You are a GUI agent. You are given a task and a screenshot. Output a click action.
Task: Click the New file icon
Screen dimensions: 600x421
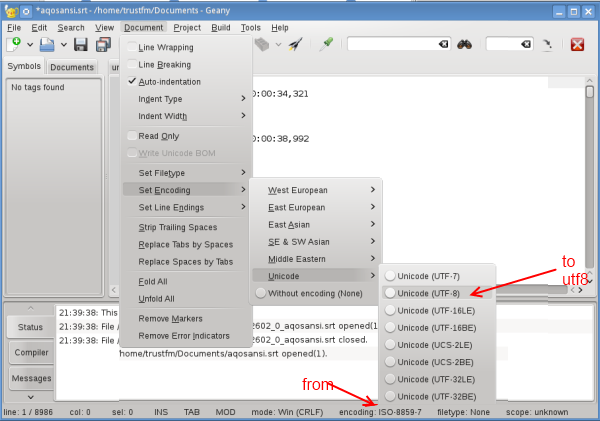point(14,44)
